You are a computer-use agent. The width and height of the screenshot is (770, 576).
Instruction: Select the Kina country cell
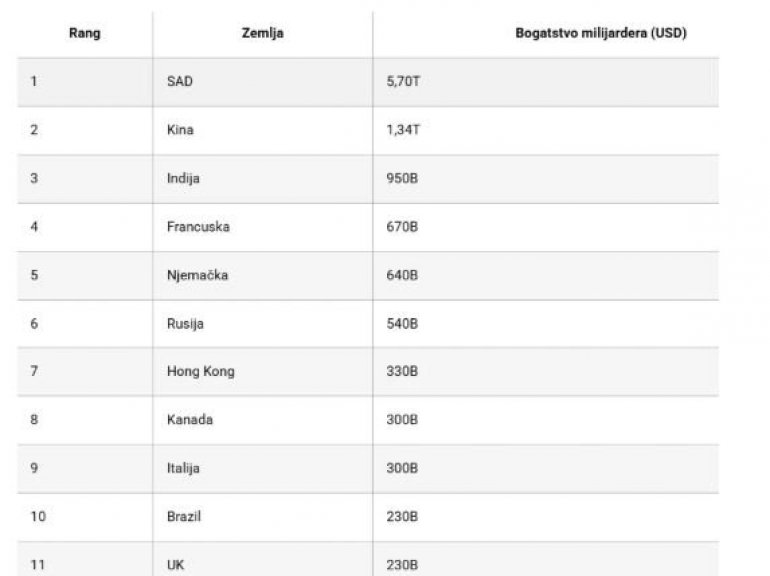click(180, 130)
